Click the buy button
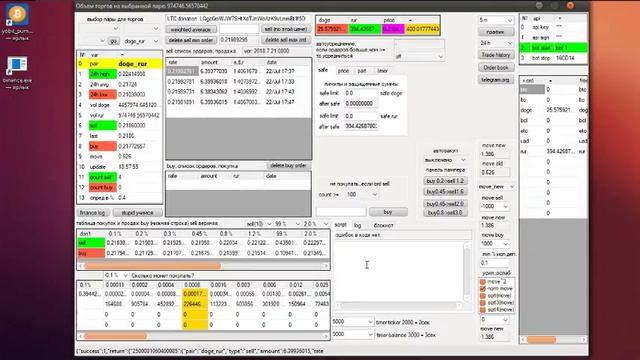640x360 pixels. (x=388, y=212)
